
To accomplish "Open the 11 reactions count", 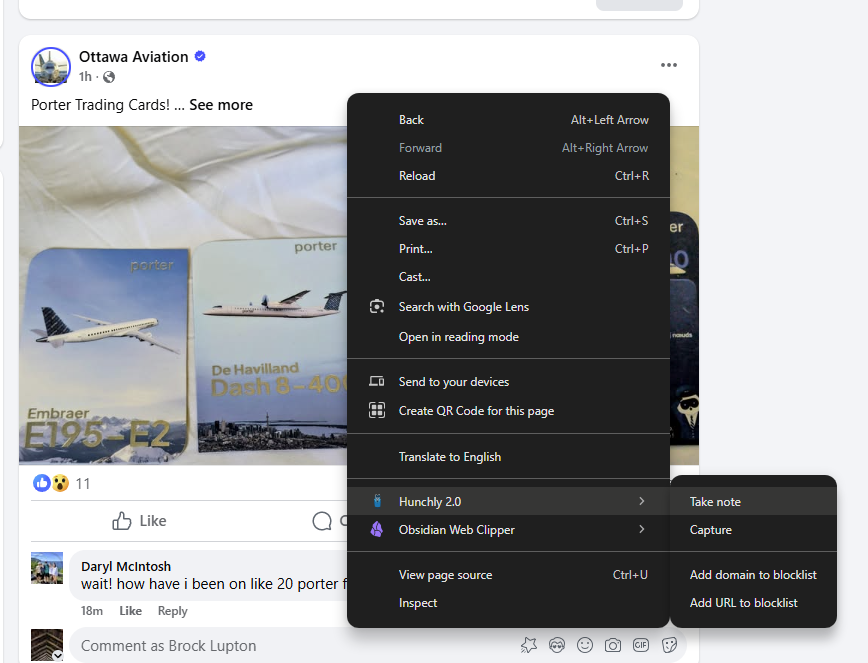I will pyautogui.click(x=82, y=484).
